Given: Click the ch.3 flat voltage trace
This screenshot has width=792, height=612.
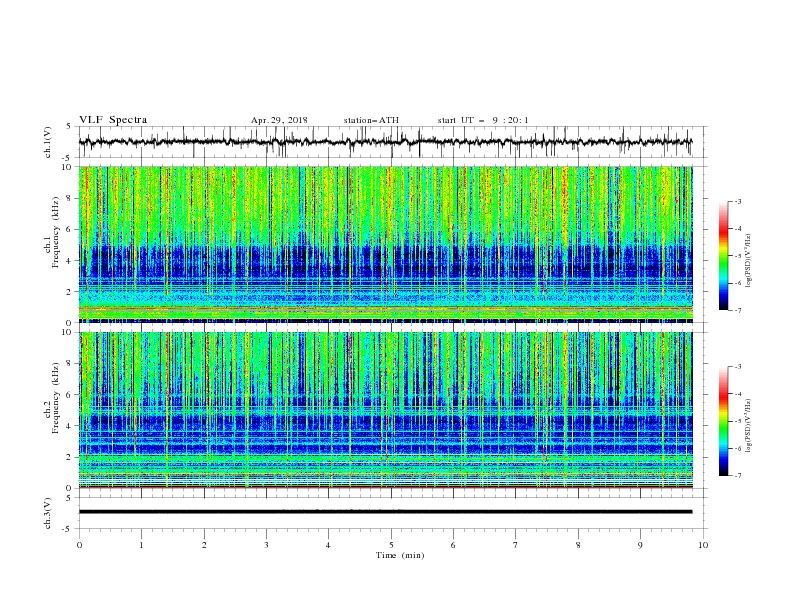Looking at the screenshot, I should point(385,512).
